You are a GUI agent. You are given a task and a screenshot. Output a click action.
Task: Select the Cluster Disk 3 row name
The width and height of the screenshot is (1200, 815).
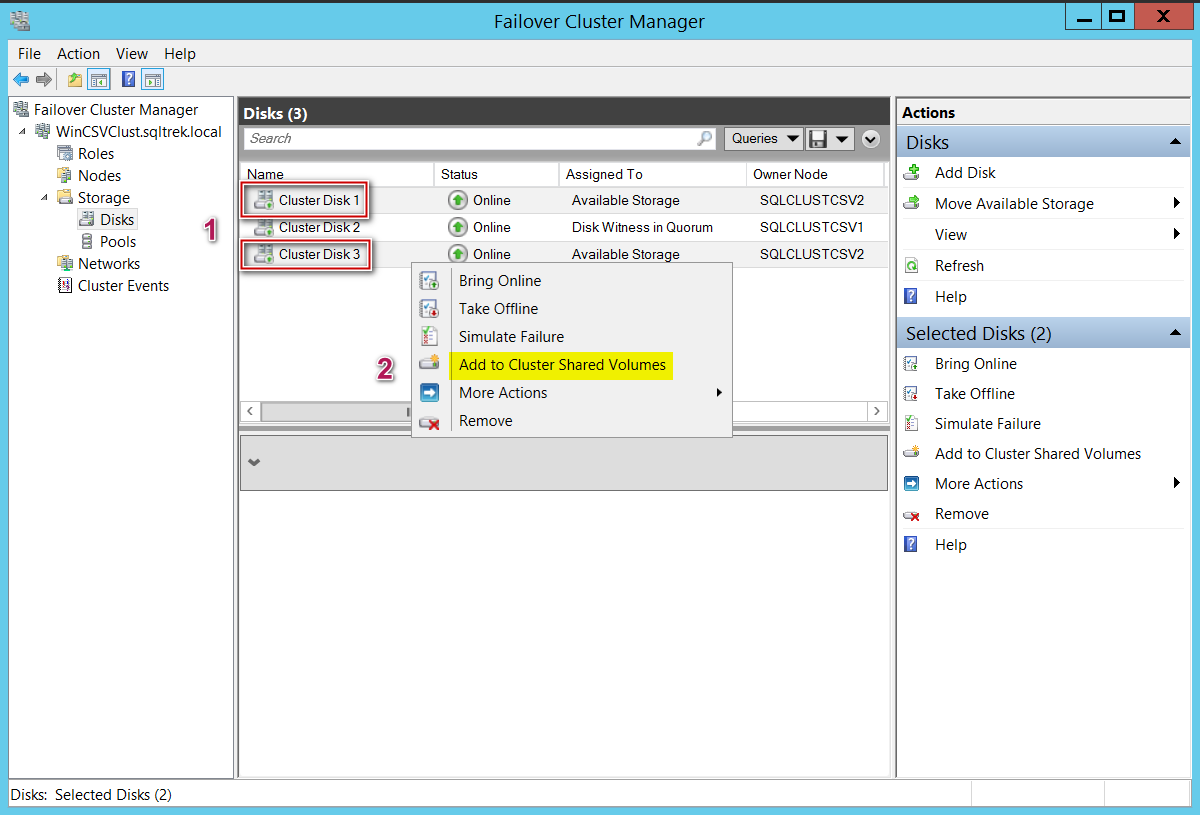[x=319, y=254]
